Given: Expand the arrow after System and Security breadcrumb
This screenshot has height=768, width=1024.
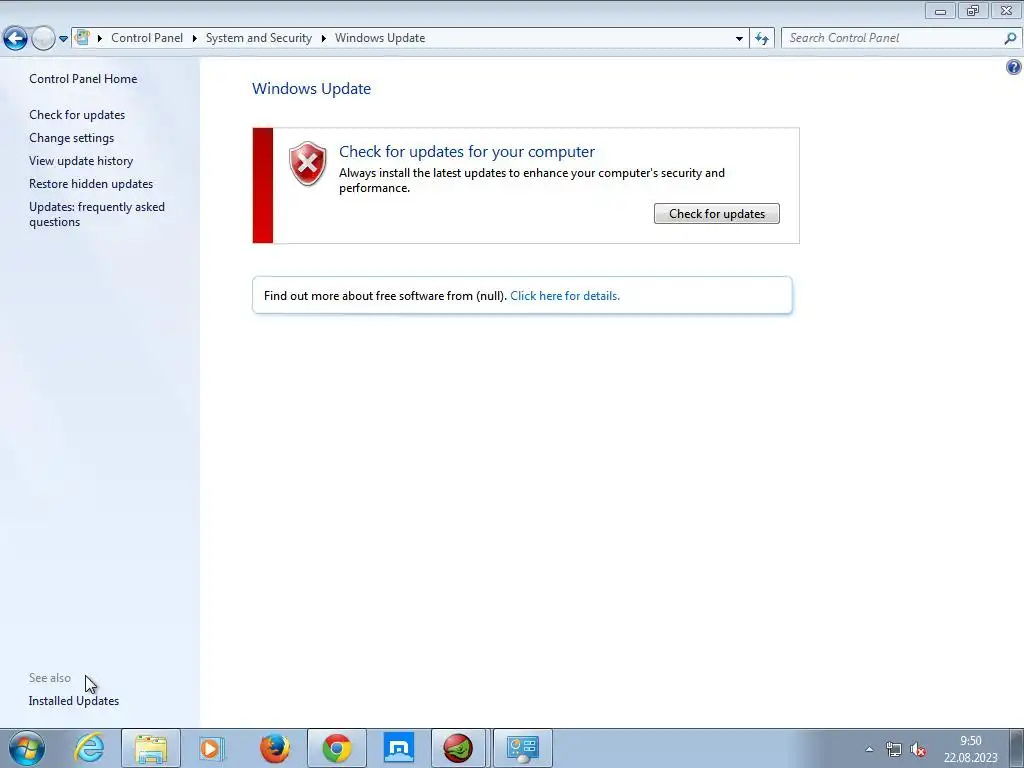Looking at the screenshot, I should tap(323, 38).
